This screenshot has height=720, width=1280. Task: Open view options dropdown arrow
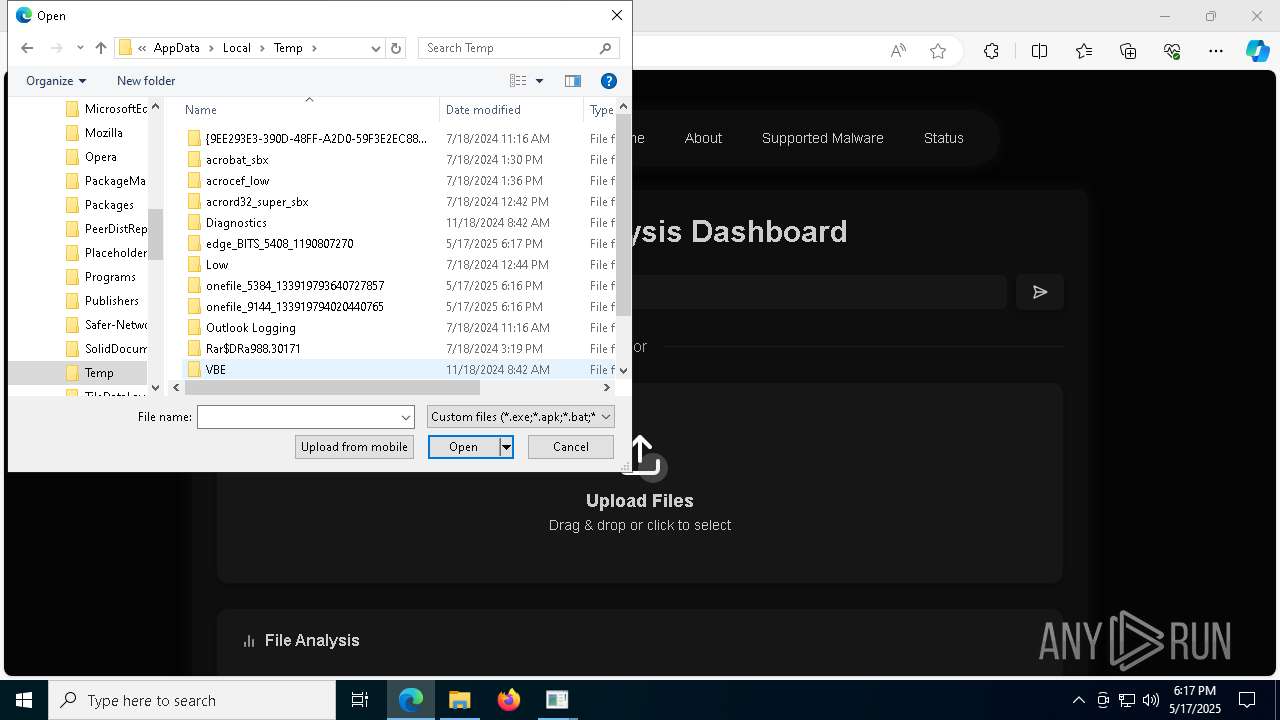(539, 81)
